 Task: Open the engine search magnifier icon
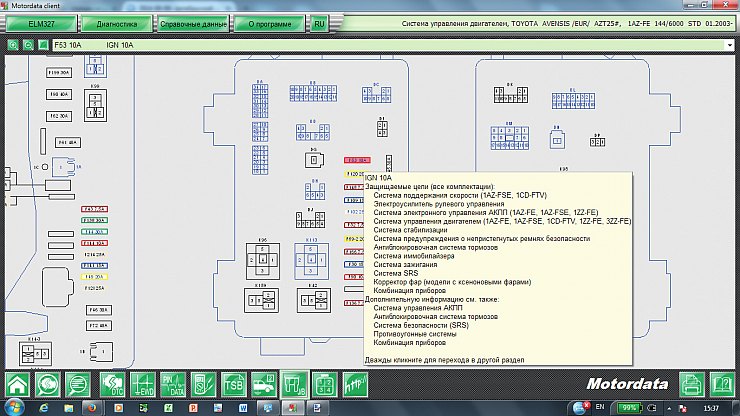pos(48,384)
